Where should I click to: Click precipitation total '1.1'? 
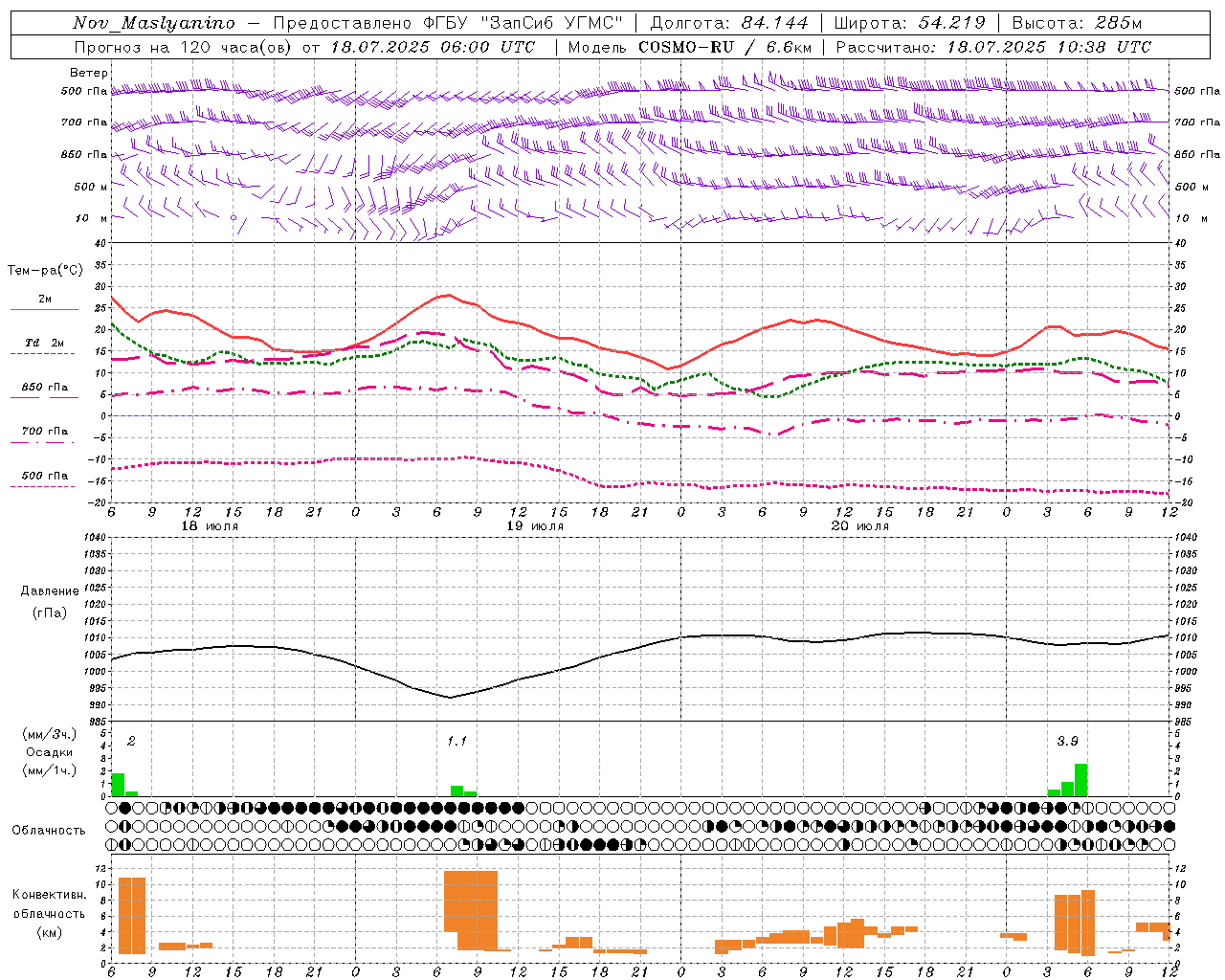[457, 742]
